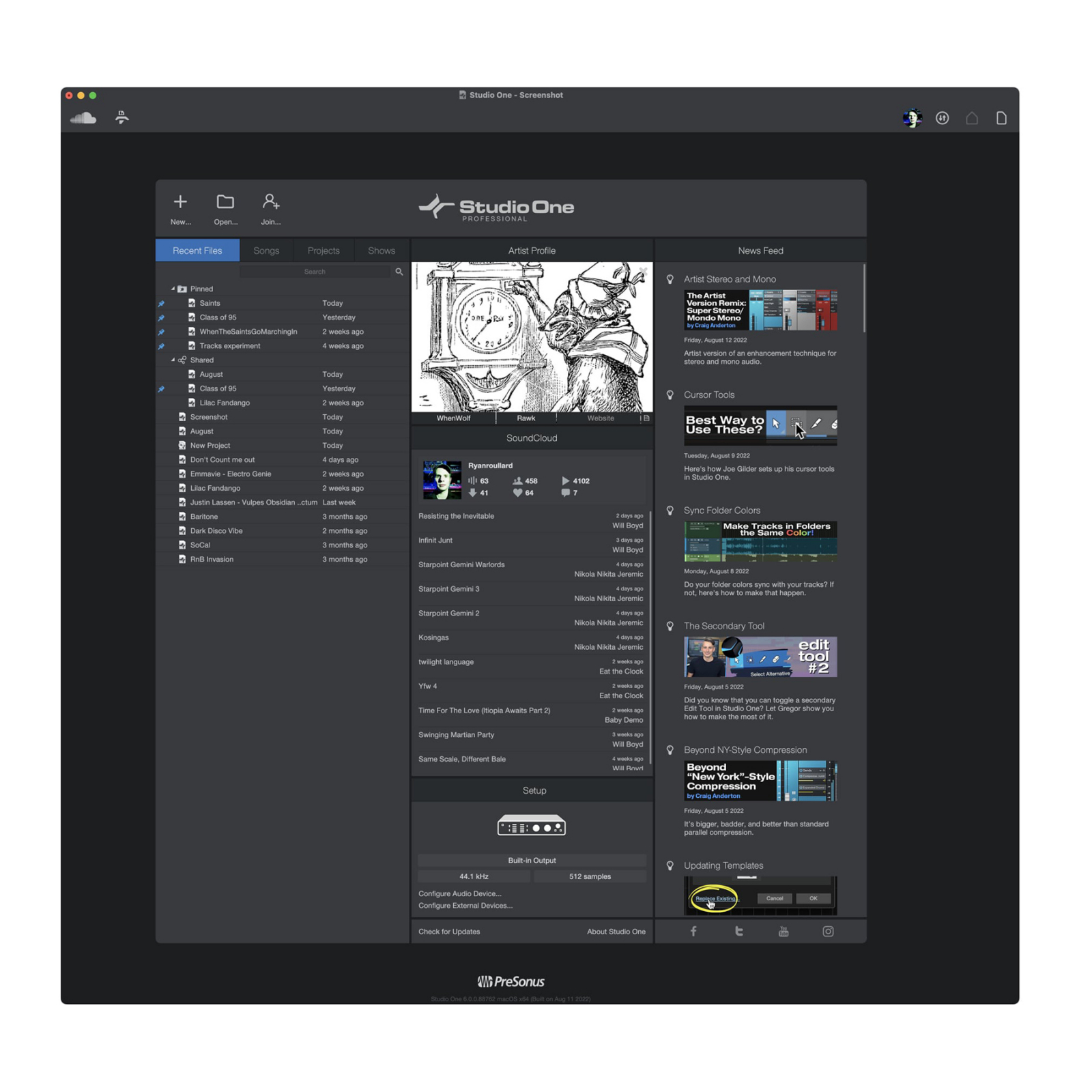1092x1092 pixels.
Task: Open Artist Stereo and Mono article thumbnail
Action: (x=760, y=310)
